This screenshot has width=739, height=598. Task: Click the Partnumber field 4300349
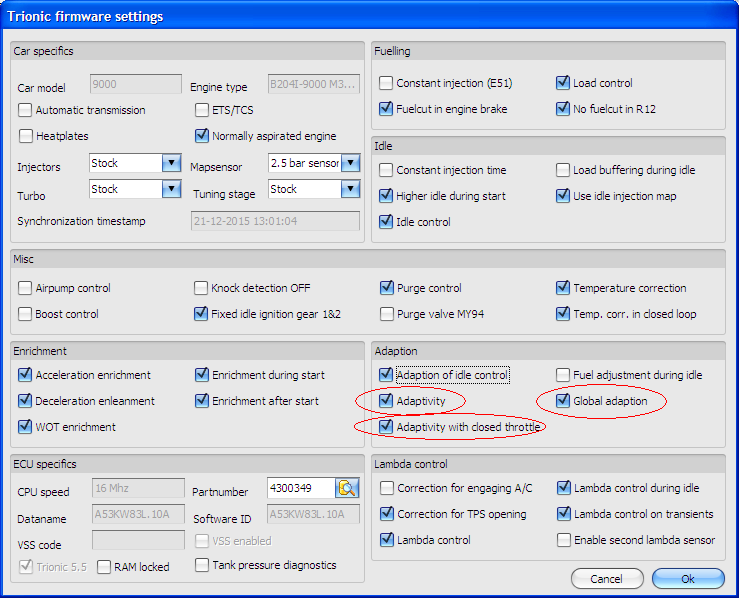pyautogui.click(x=301, y=488)
